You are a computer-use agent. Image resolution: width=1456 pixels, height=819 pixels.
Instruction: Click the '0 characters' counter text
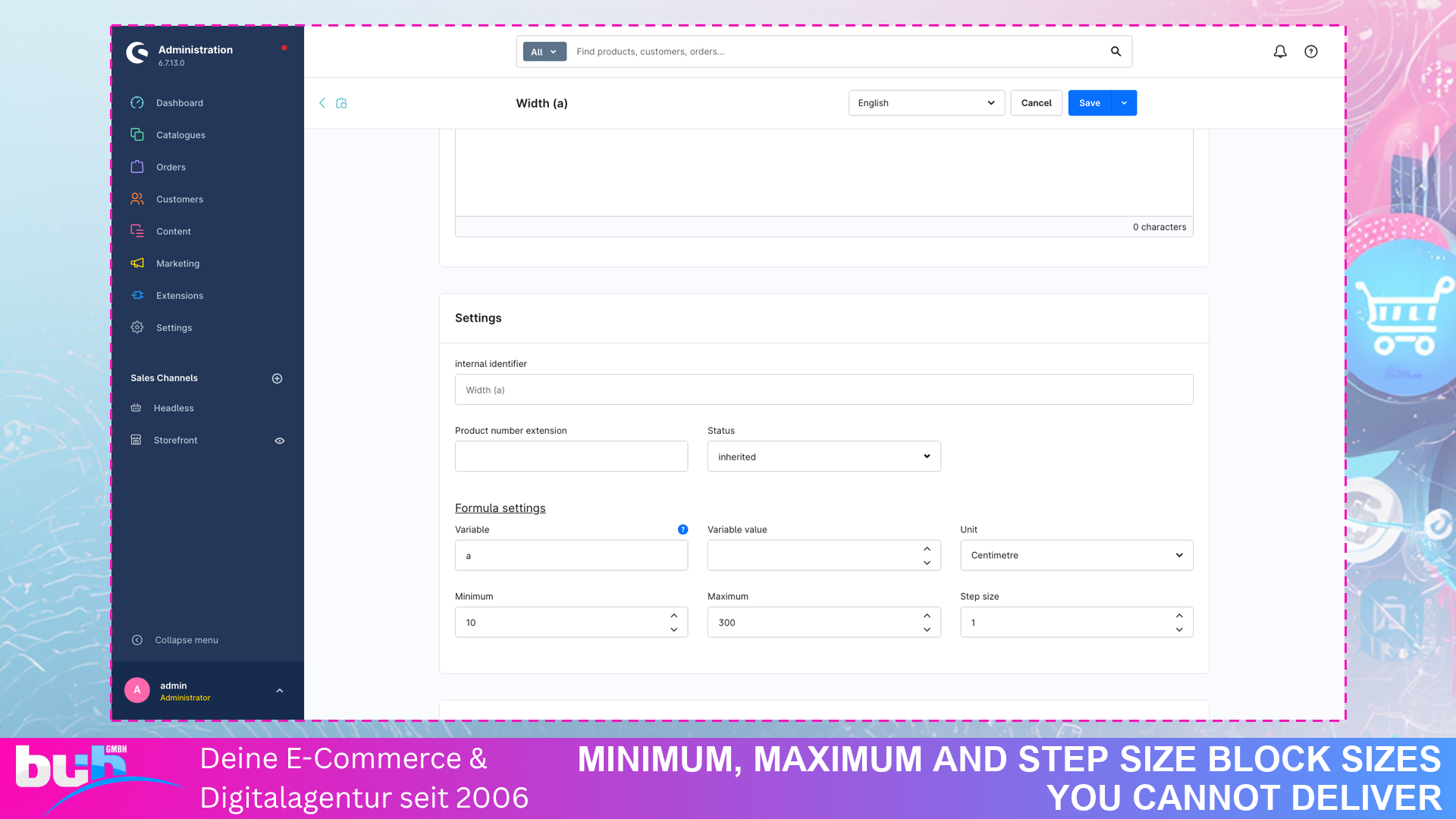pos(1159,227)
